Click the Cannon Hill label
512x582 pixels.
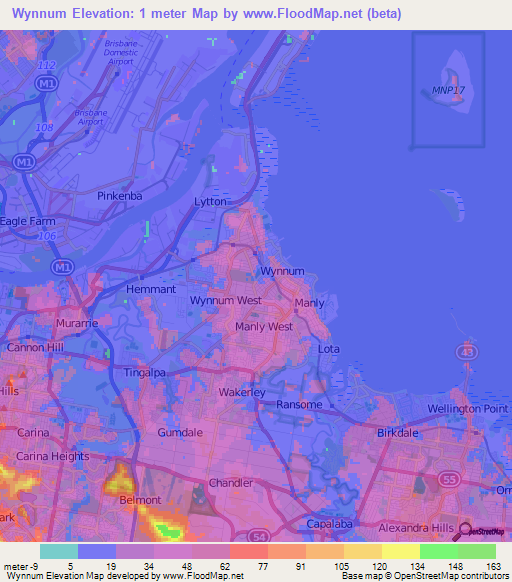coord(35,347)
